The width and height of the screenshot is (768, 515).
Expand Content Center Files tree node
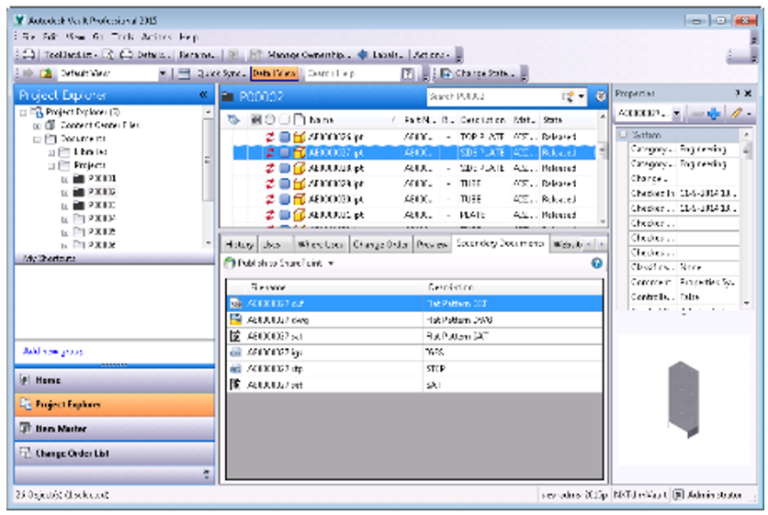[x=37, y=125]
